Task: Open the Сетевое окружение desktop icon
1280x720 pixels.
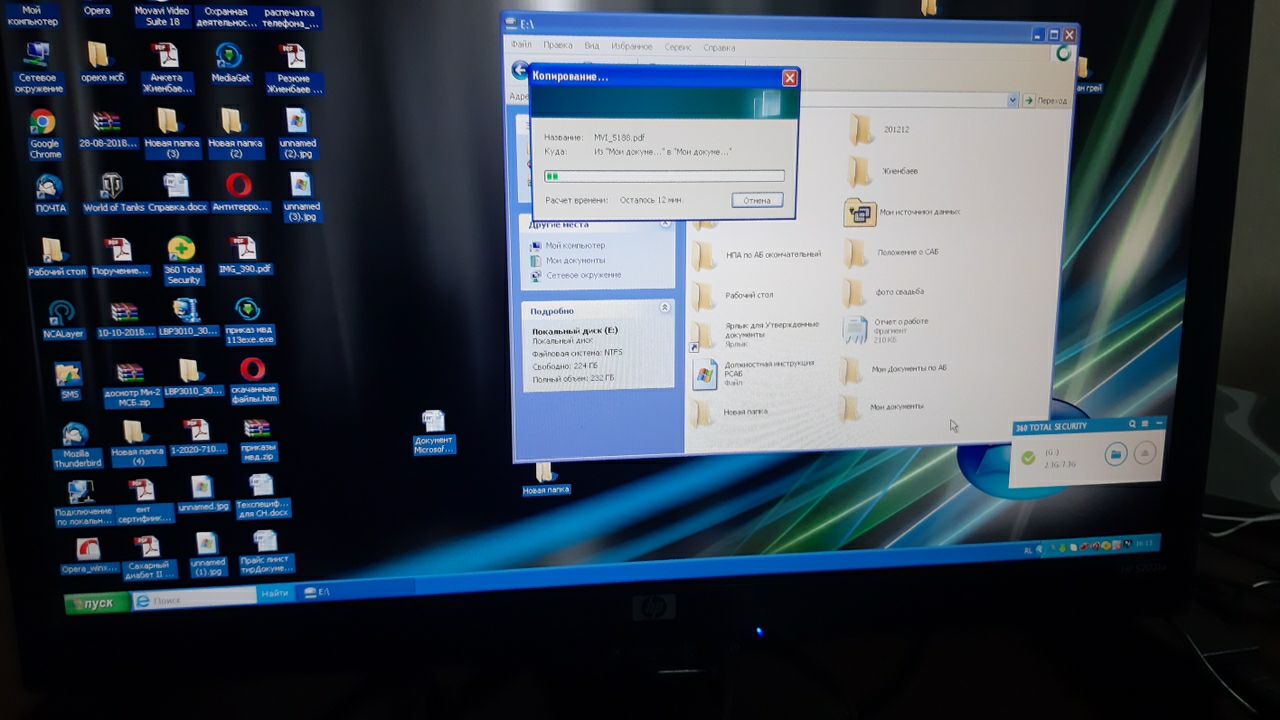Action: (x=38, y=67)
